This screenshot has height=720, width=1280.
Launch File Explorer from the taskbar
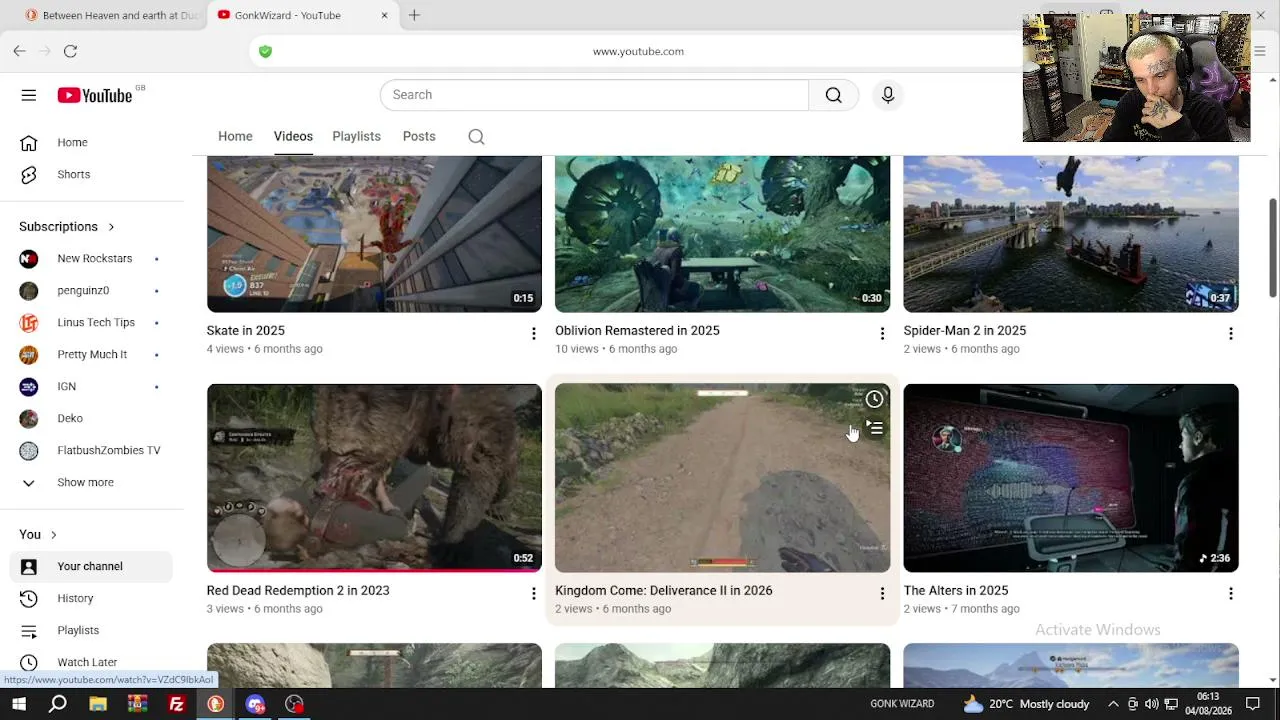point(98,704)
